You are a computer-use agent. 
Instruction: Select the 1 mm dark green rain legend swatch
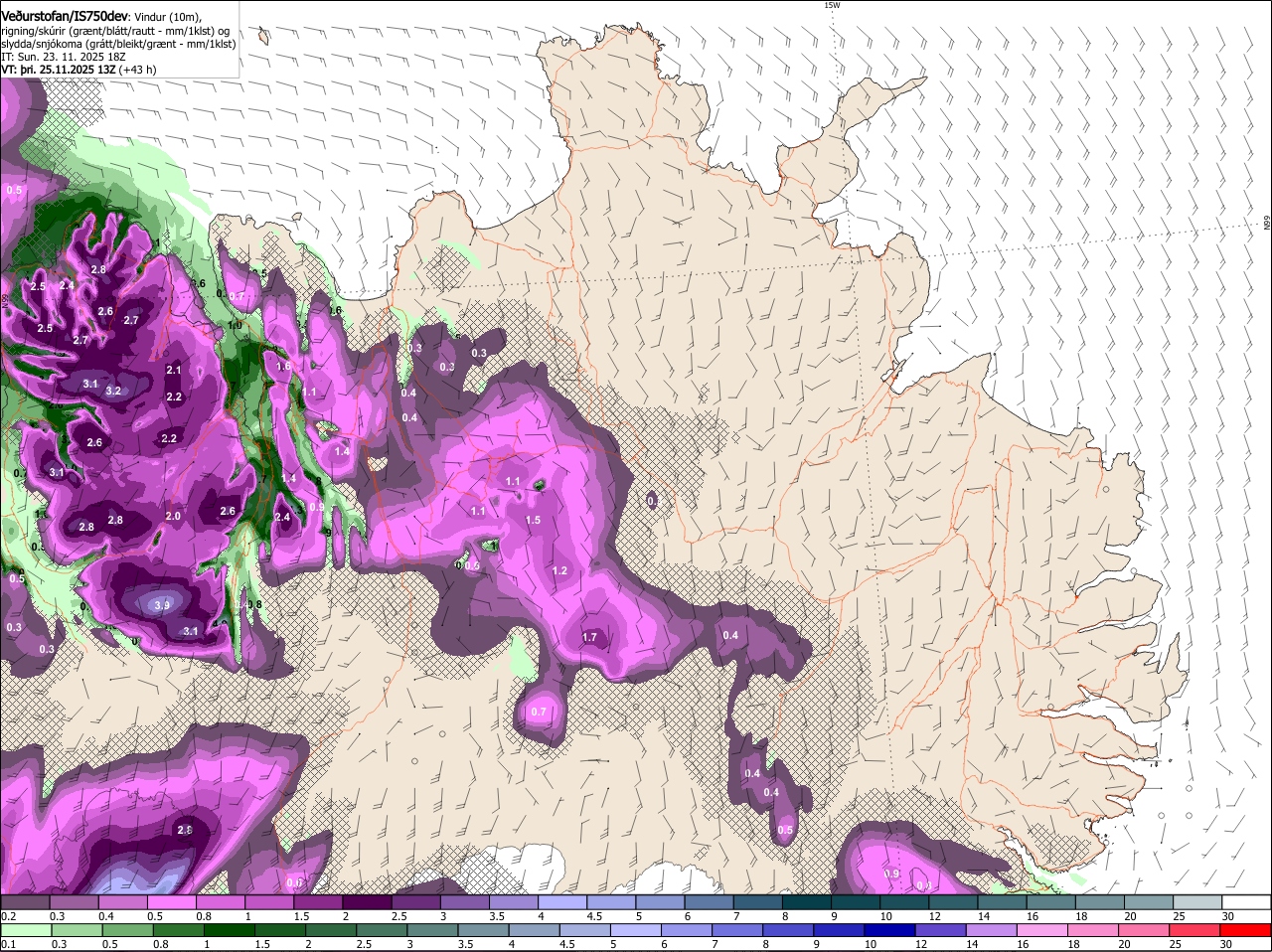tap(229, 930)
